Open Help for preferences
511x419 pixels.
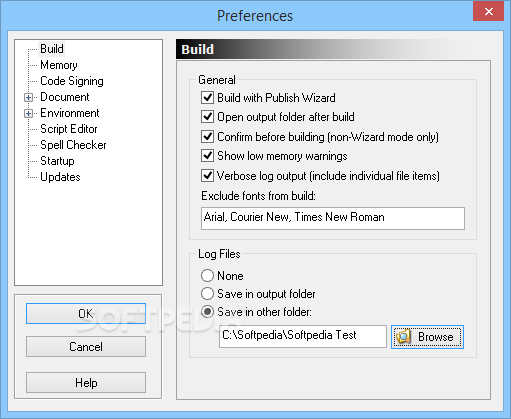[x=86, y=383]
